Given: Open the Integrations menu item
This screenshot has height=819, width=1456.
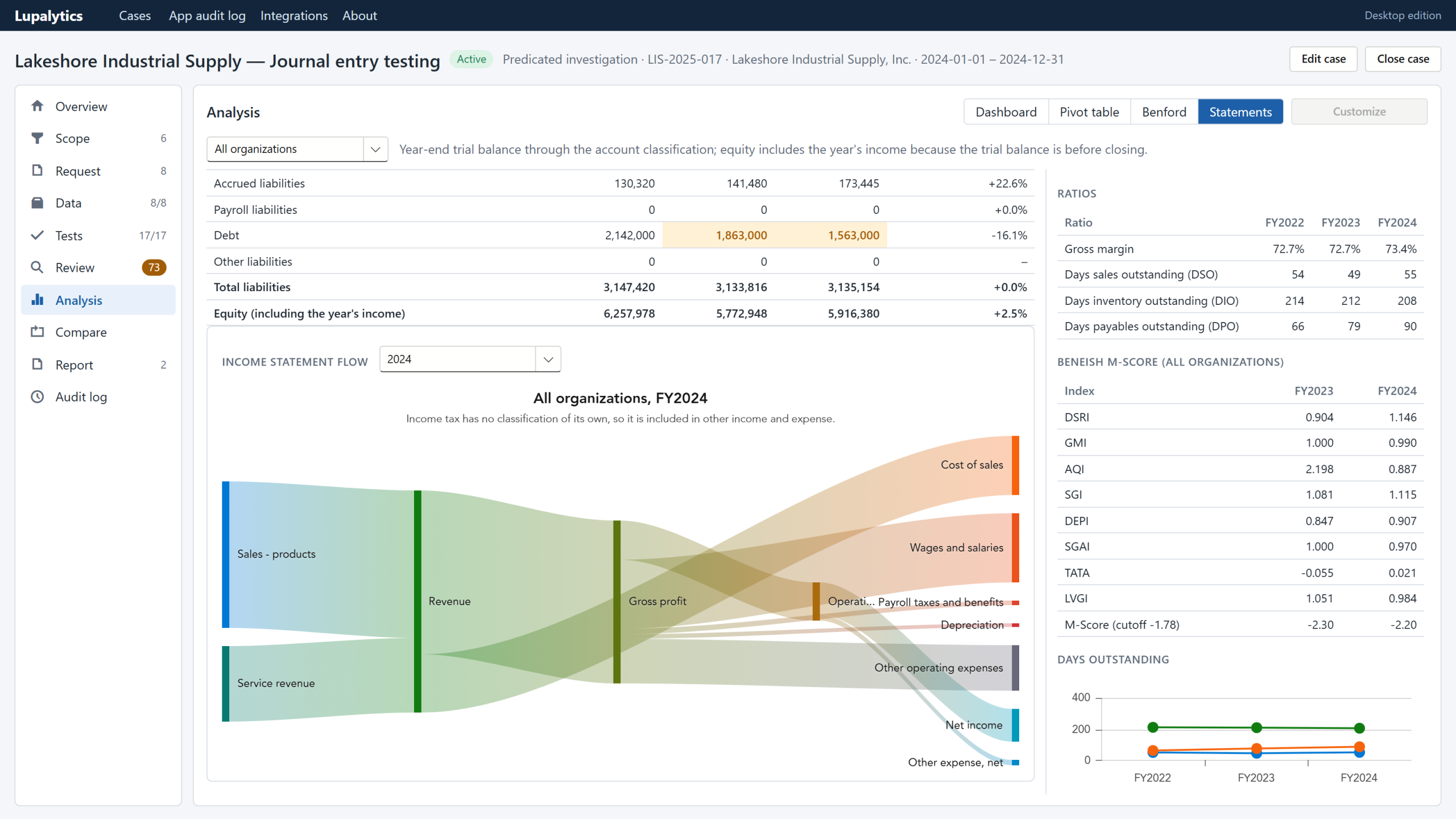Looking at the screenshot, I should click(294, 16).
